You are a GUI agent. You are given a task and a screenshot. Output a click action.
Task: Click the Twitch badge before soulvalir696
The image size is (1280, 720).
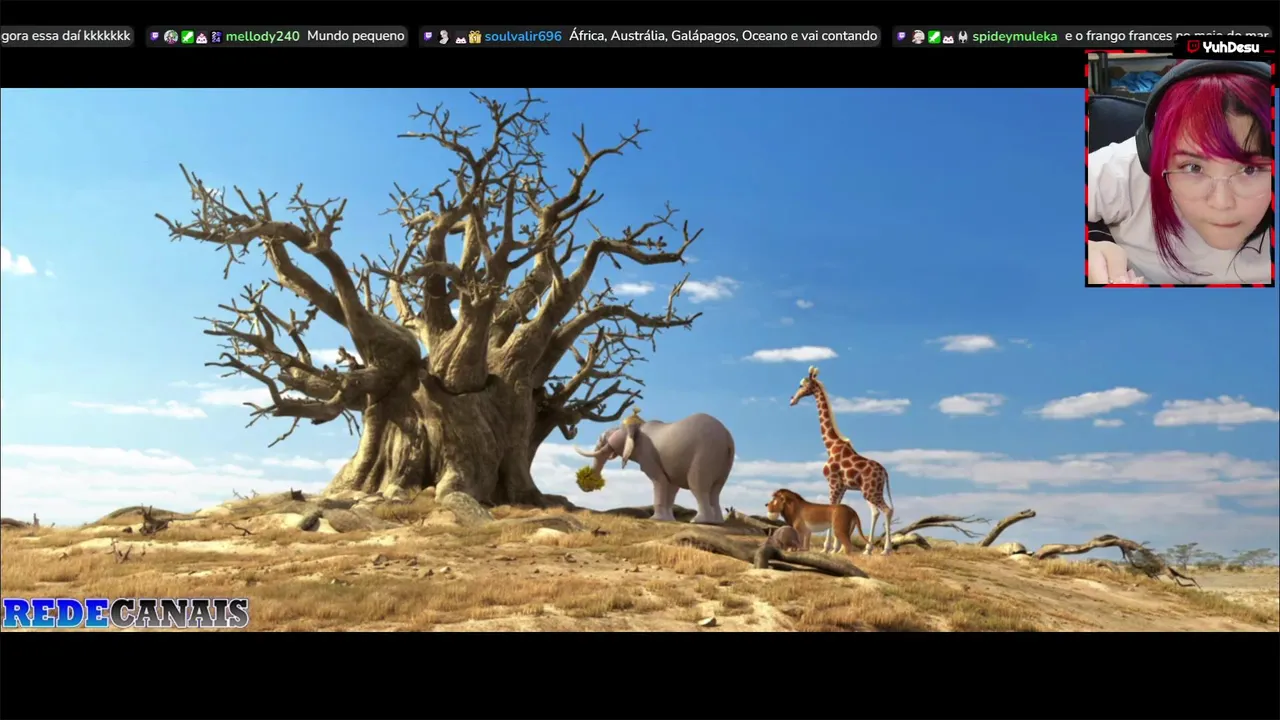[x=428, y=36]
